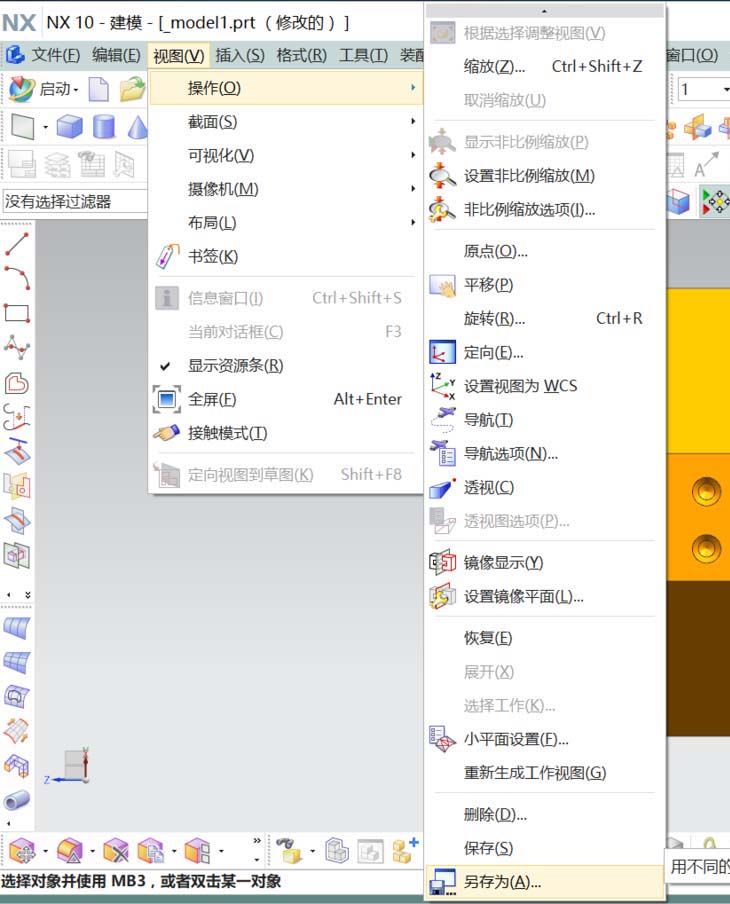This screenshot has width=730, height=904.
Task: Select the block (cube) feature tool
Action: click(x=69, y=127)
